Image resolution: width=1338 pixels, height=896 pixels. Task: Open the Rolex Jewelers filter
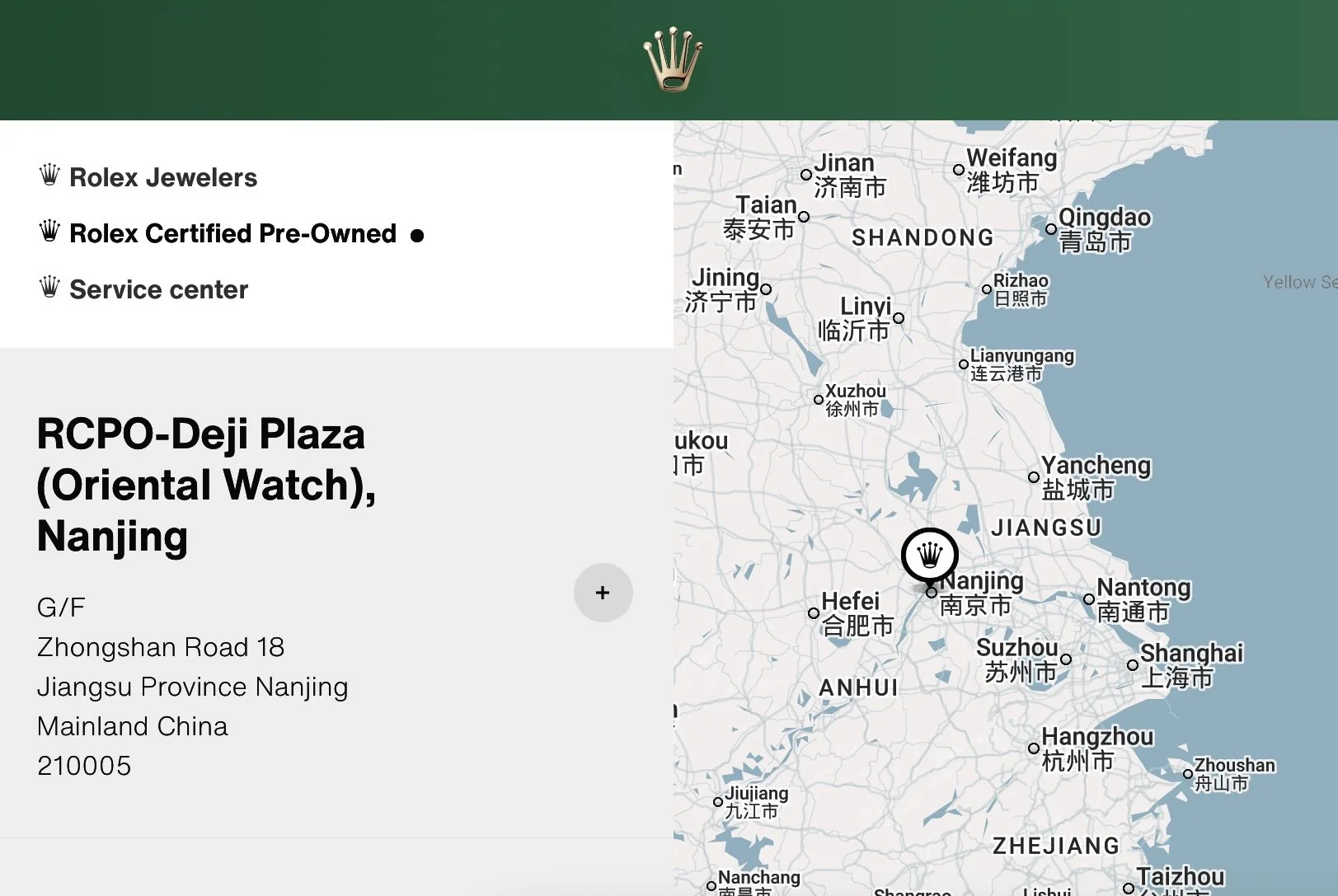[x=163, y=177]
